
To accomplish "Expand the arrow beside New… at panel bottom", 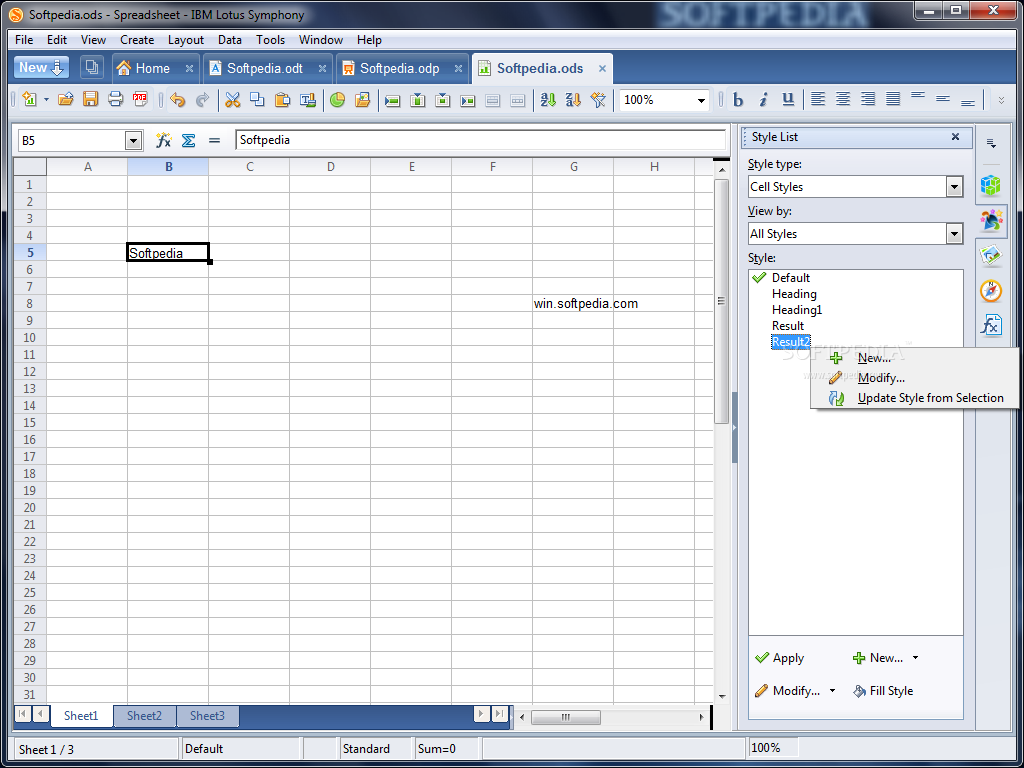I will click(915, 658).
